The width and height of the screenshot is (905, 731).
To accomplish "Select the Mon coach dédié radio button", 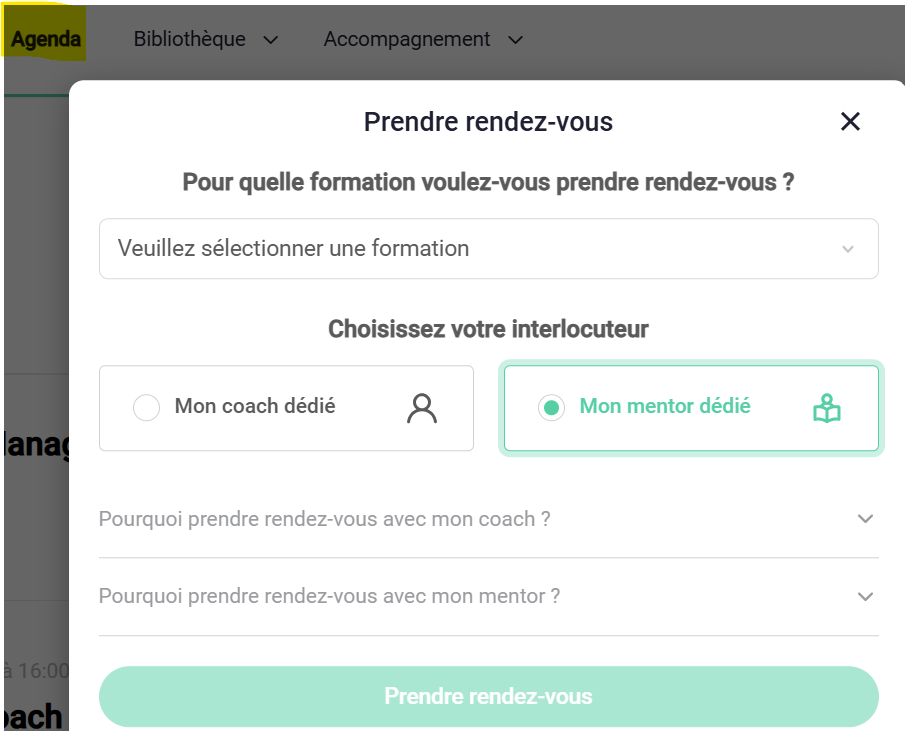I will (x=147, y=408).
